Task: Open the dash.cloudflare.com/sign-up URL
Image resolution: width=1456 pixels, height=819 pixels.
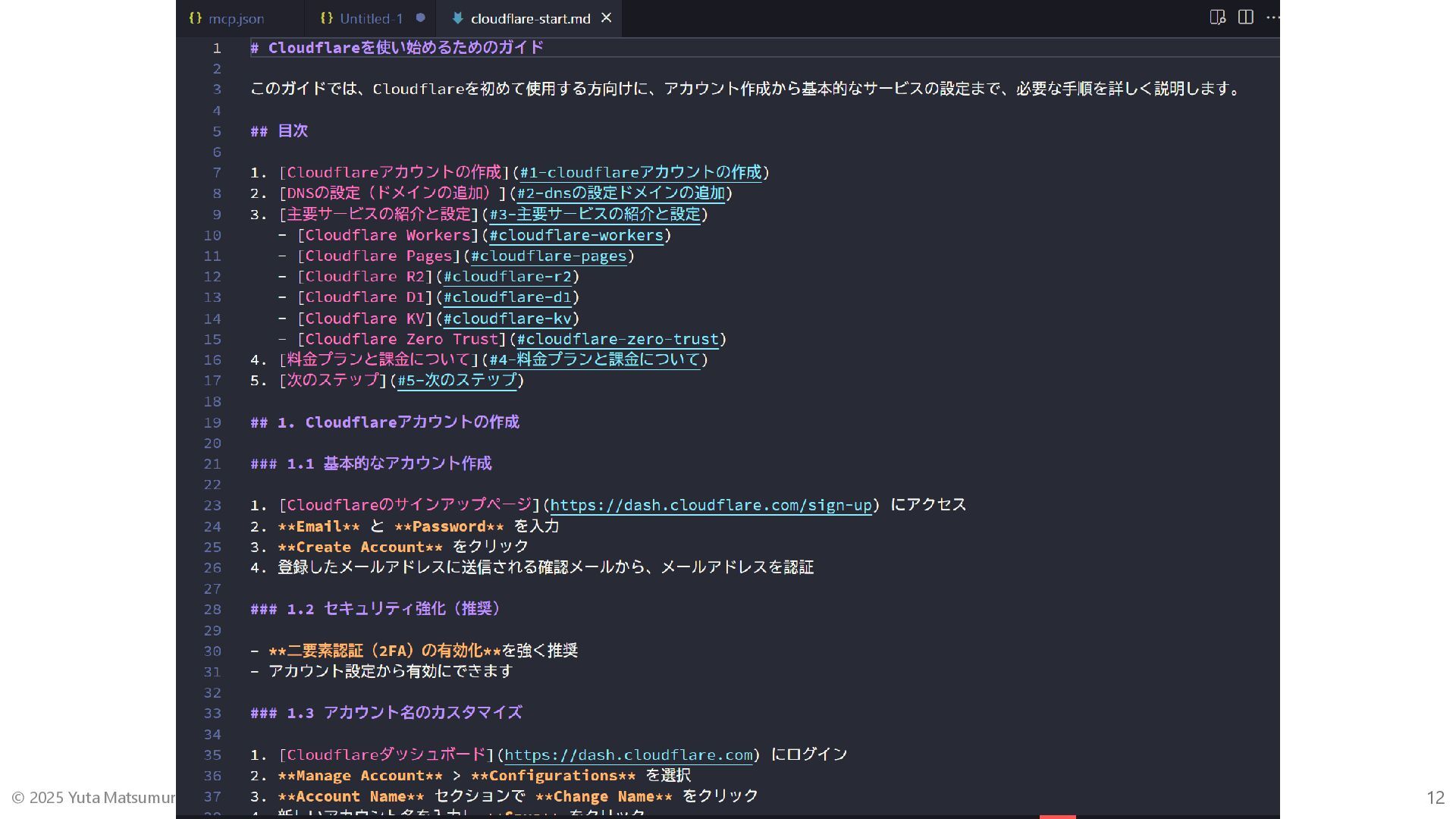Action: (711, 505)
